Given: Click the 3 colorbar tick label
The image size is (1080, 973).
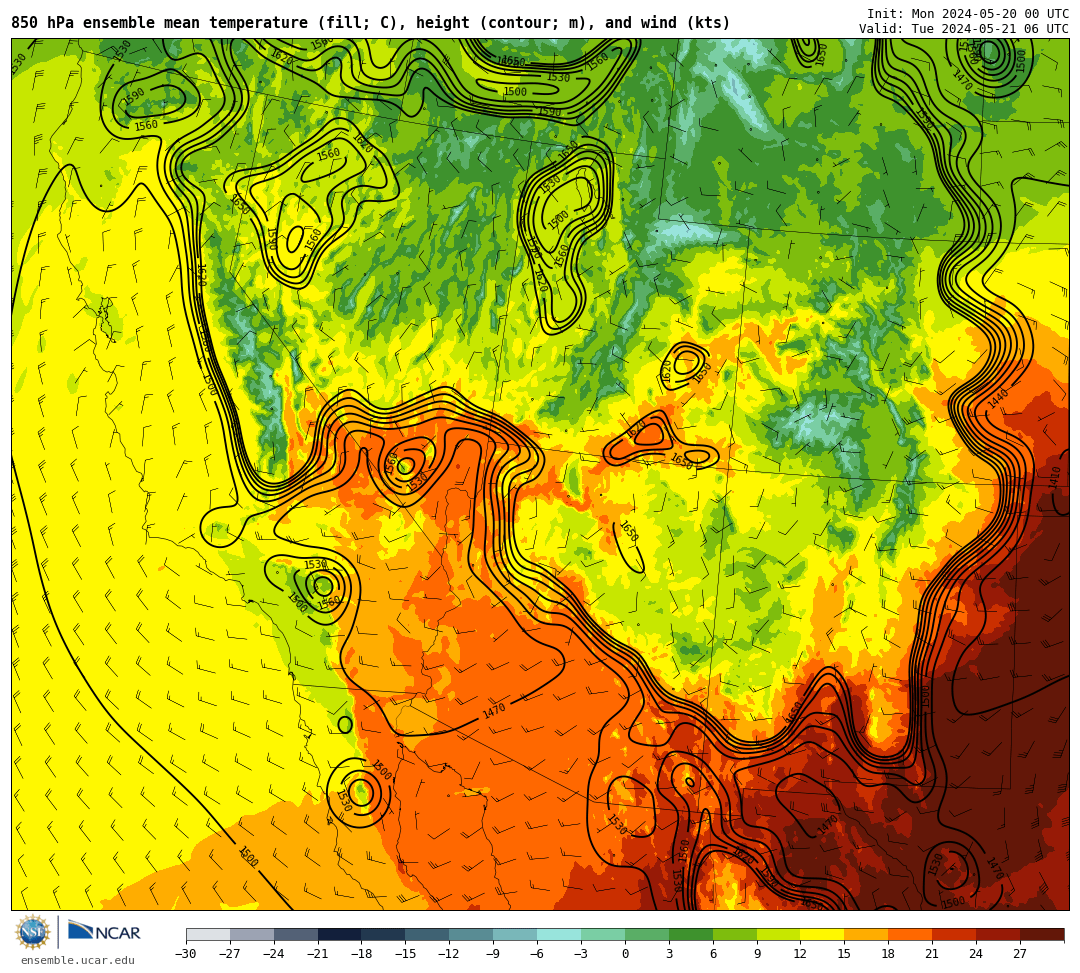Looking at the screenshot, I should (669, 954).
